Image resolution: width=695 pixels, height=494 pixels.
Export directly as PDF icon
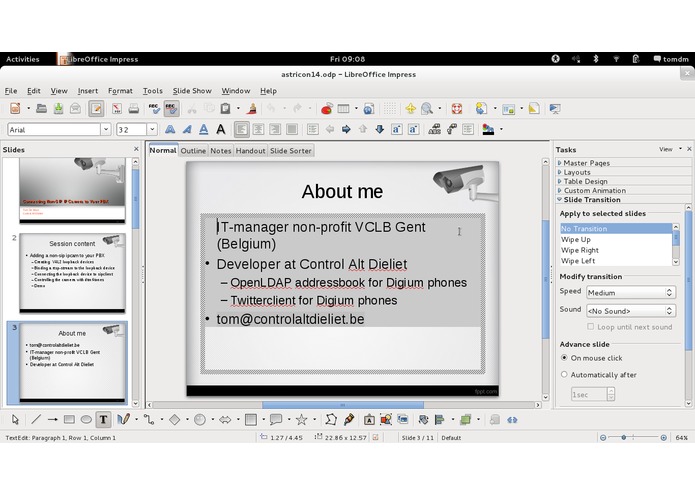117,109
